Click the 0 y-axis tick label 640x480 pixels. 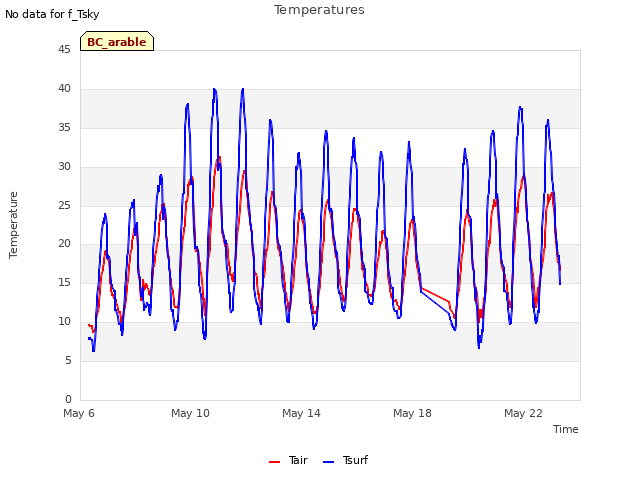(x=68, y=399)
